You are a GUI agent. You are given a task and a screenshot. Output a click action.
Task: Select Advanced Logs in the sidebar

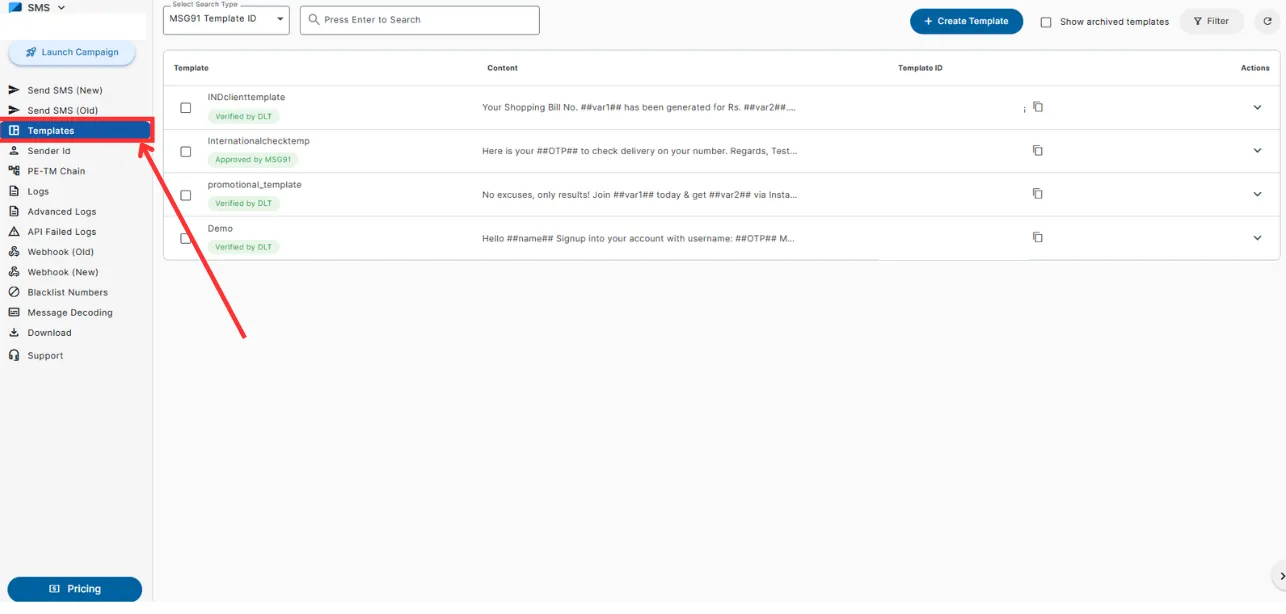click(x=62, y=211)
